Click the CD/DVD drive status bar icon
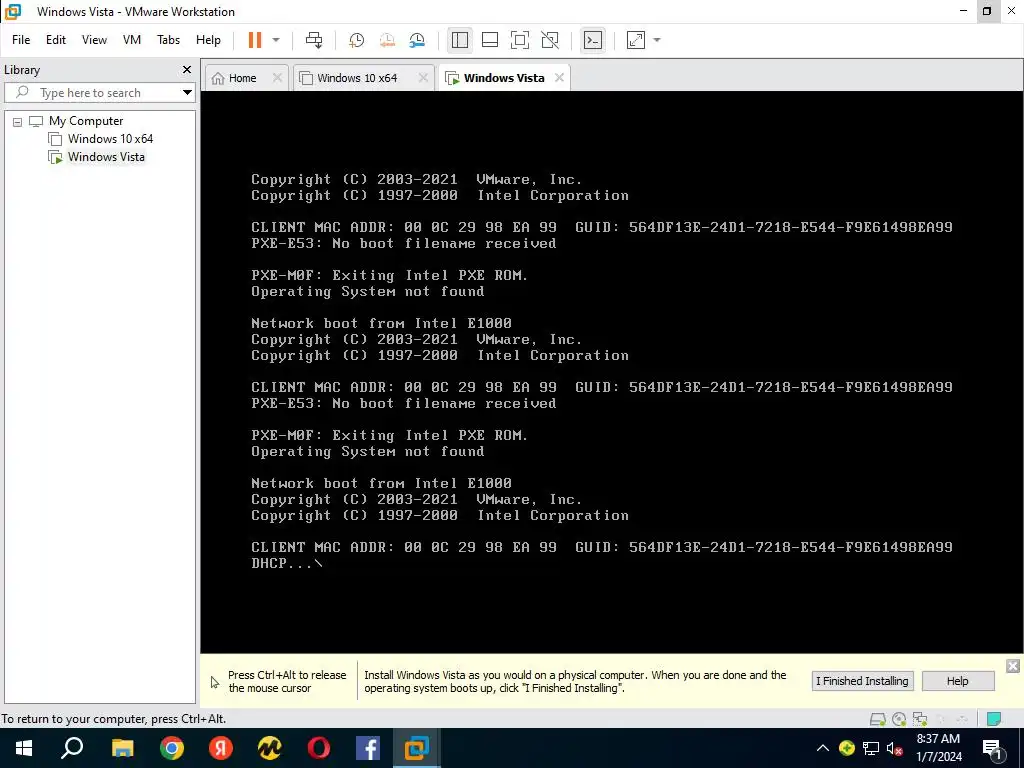Viewport: 1024px width, 768px height. coord(899,719)
